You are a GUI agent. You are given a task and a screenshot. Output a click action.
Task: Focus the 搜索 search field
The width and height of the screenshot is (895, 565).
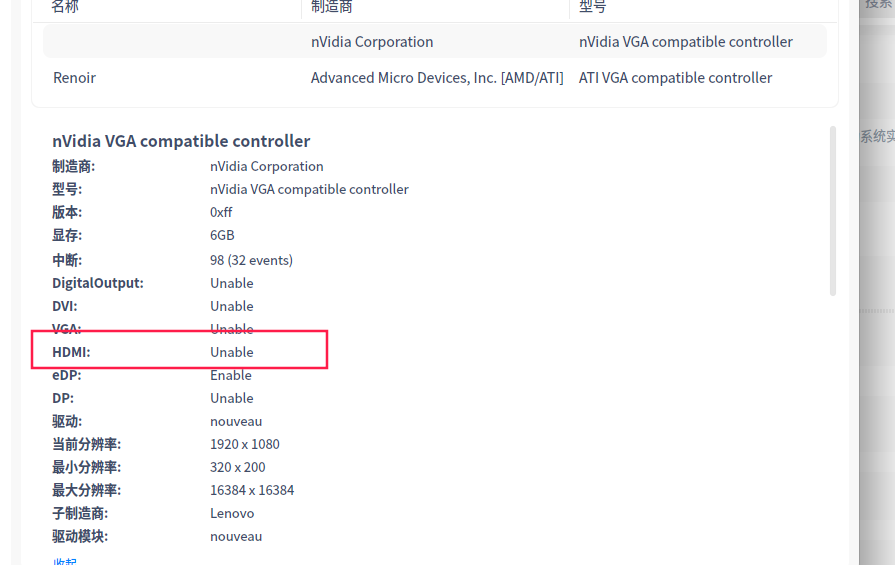click(x=879, y=5)
